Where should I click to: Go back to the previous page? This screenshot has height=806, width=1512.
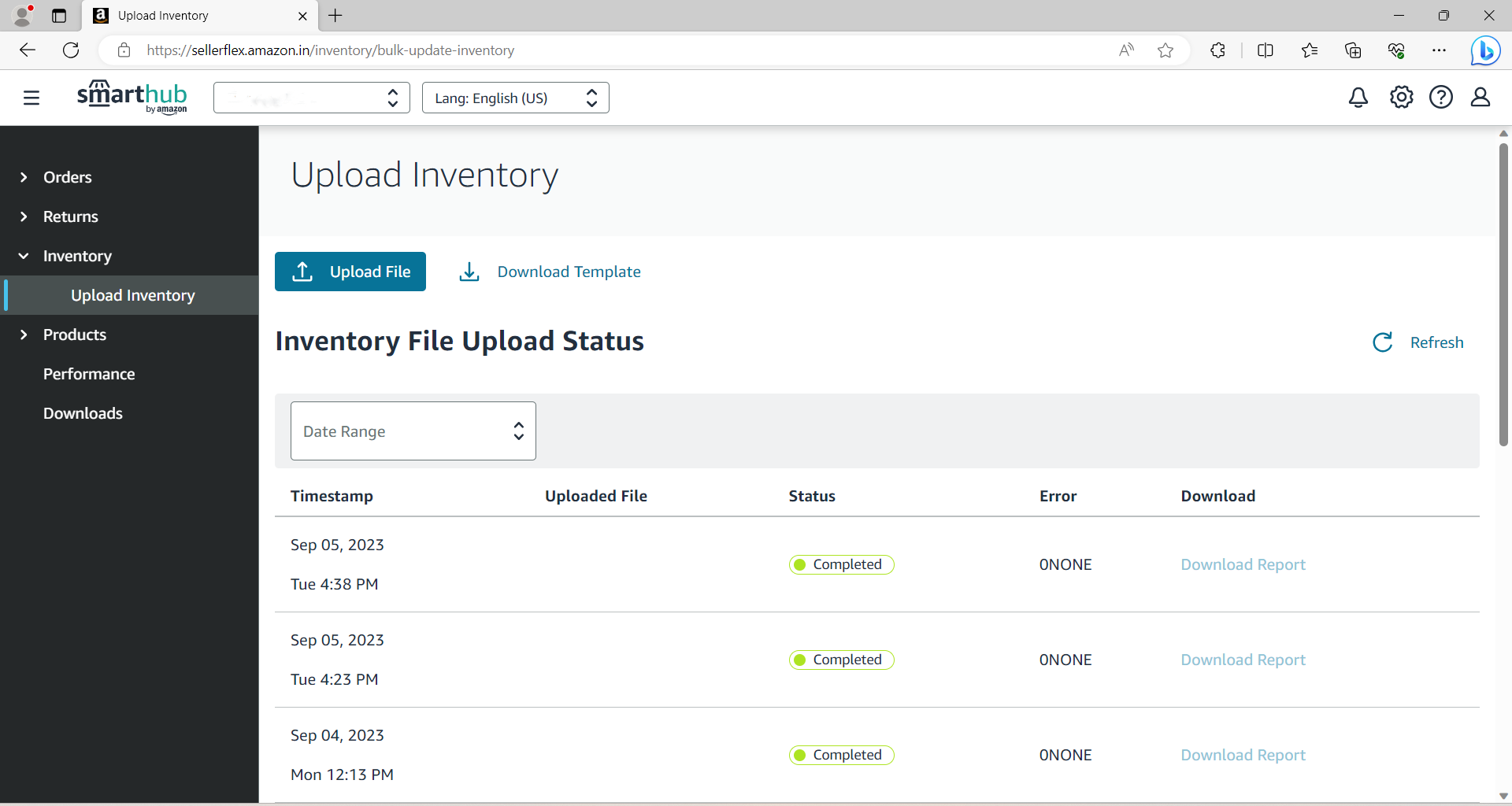tap(28, 50)
